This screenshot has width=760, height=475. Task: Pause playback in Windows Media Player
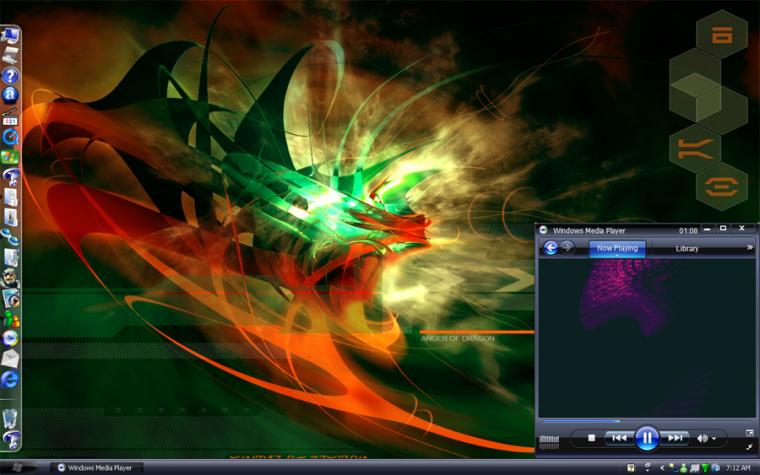point(647,437)
